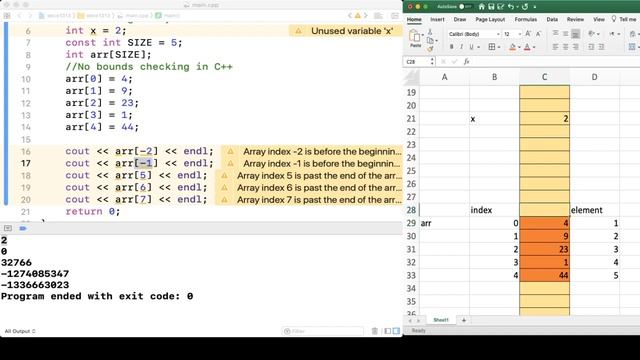This screenshot has width=640, height=360.
Task: Click the Center horizontally icon in Excel
Action: coord(565,47)
